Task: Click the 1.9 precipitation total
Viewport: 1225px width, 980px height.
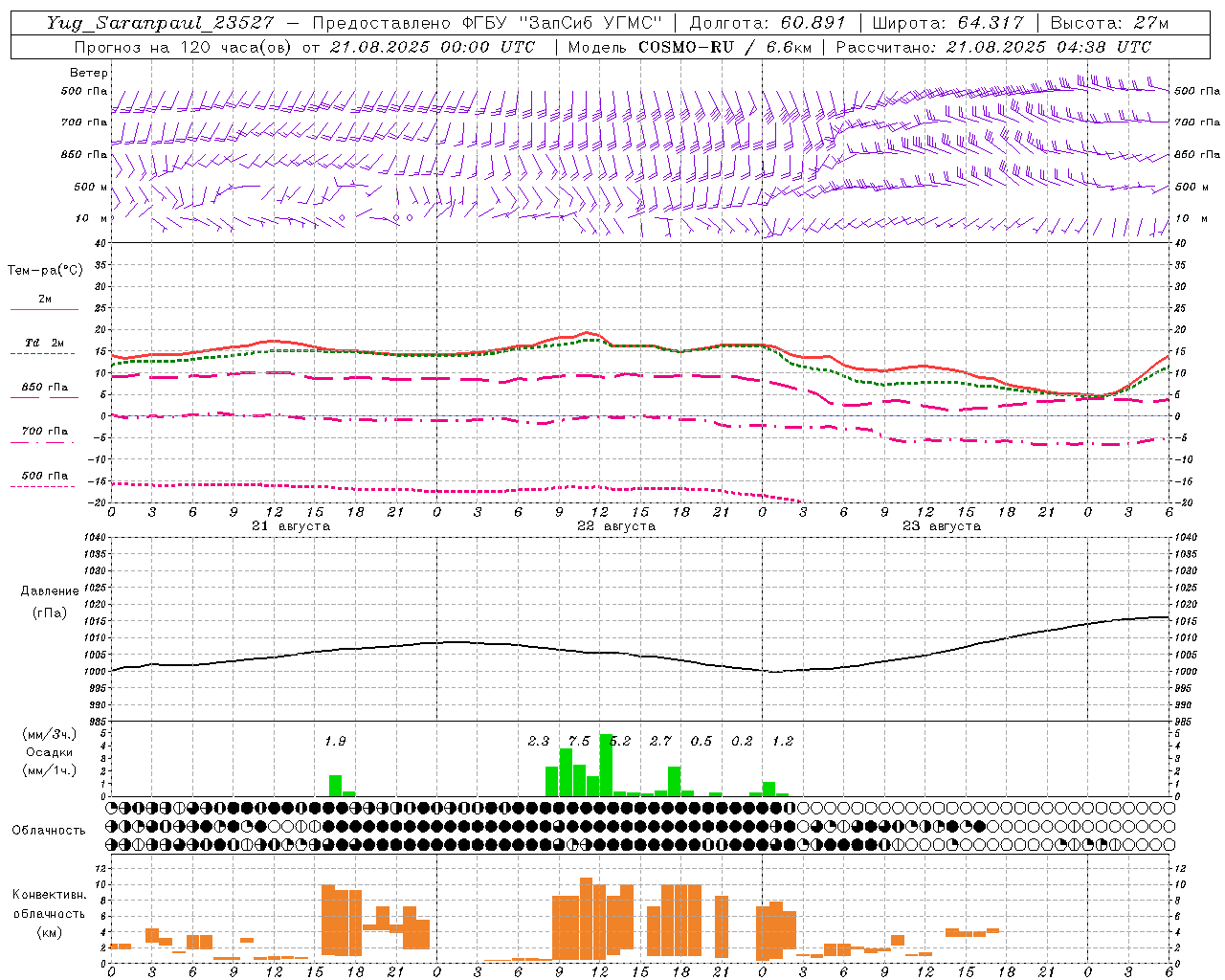Action: coord(335,741)
